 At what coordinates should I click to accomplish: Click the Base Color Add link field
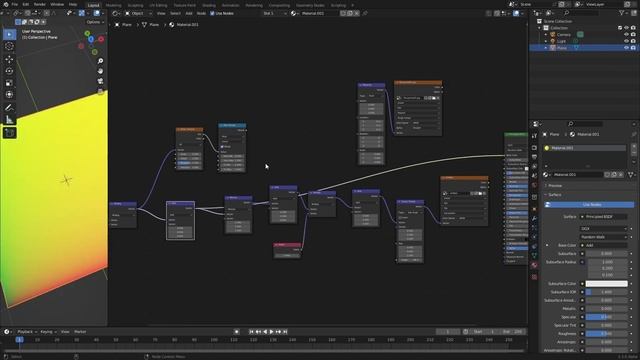(604, 245)
